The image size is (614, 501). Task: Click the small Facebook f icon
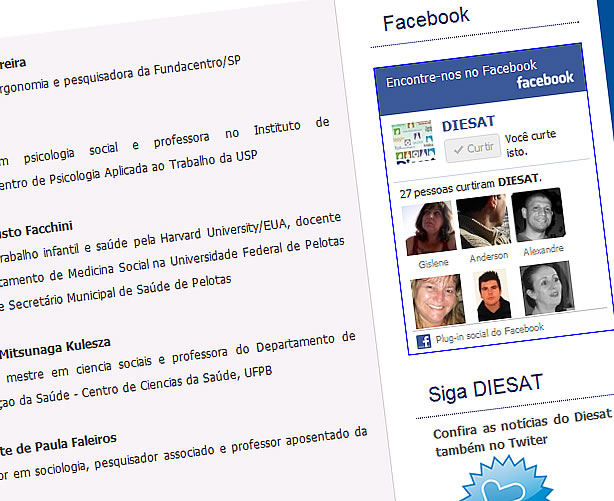coord(424,341)
